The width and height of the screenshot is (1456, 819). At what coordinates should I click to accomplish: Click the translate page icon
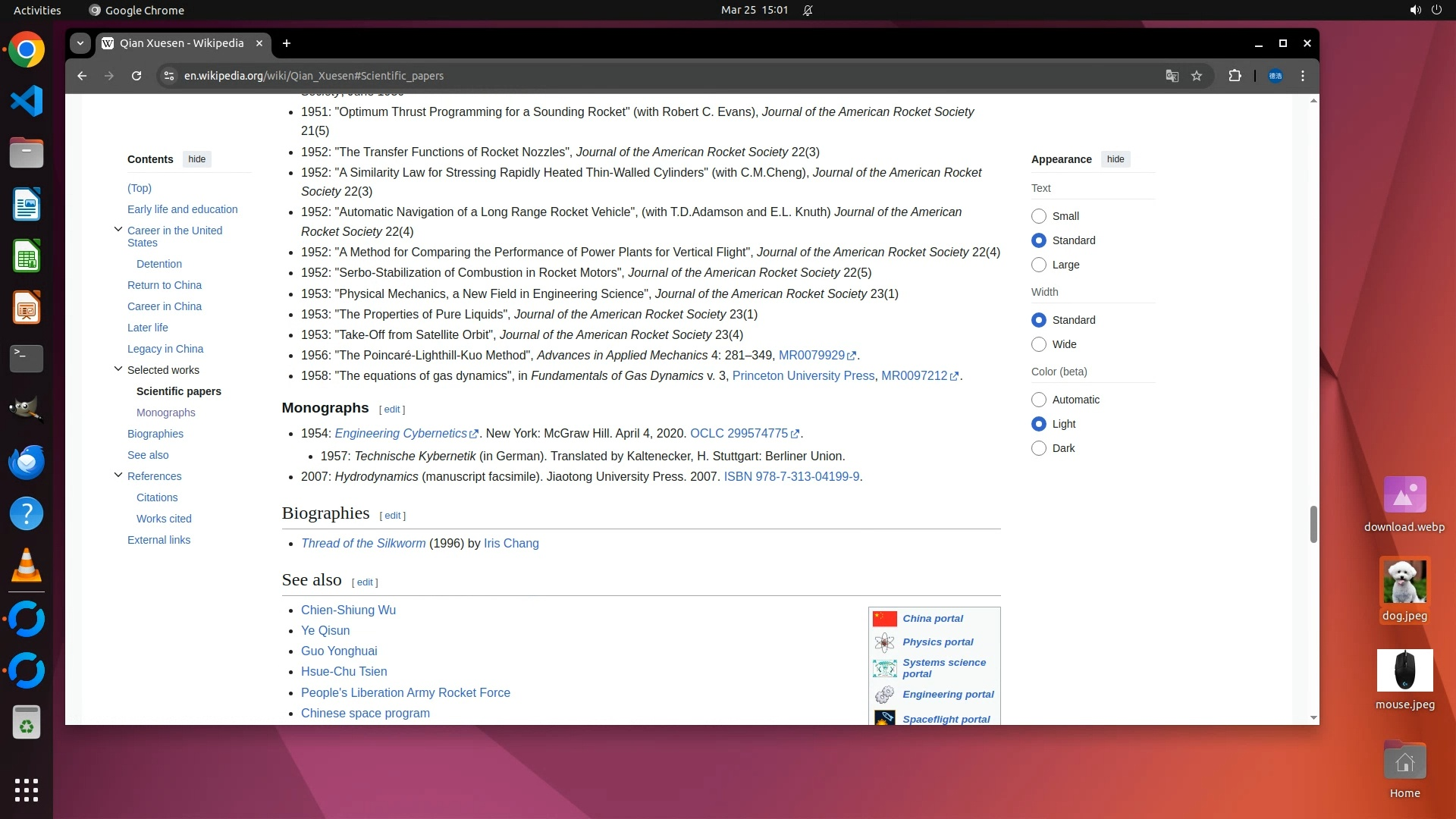[x=1172, y=76]
